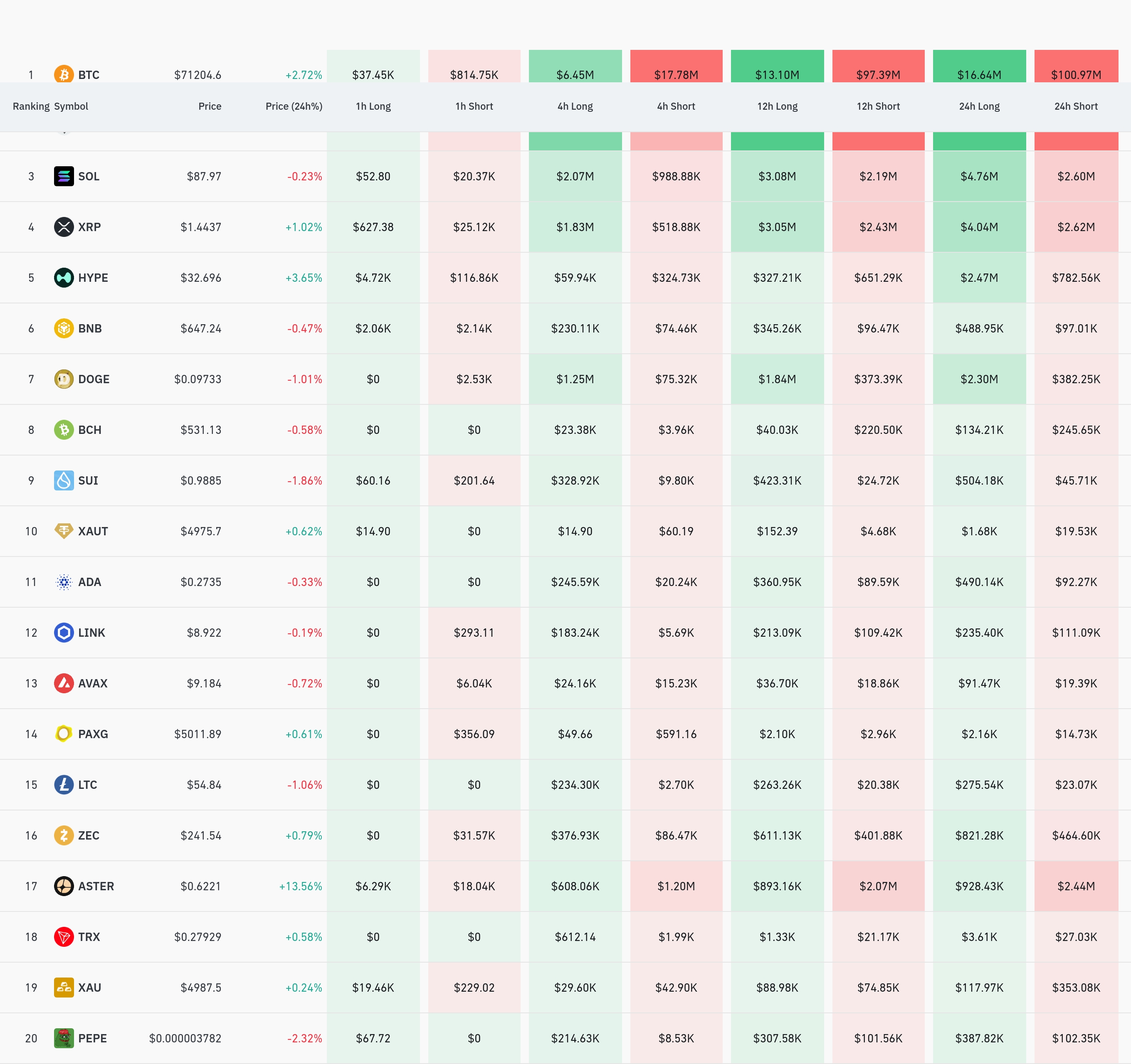1131x1064 pixels.
Task: Click the TRX Tron coin icon
Action: [64, 937]
